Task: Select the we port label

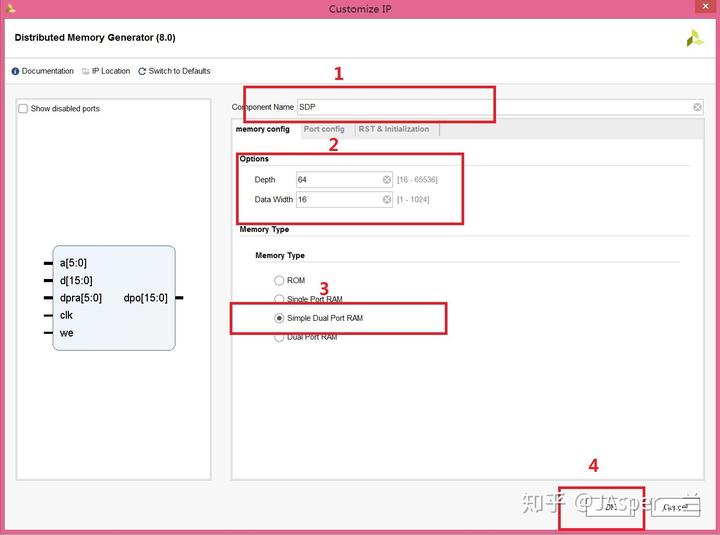Action: tap(66, 333)
